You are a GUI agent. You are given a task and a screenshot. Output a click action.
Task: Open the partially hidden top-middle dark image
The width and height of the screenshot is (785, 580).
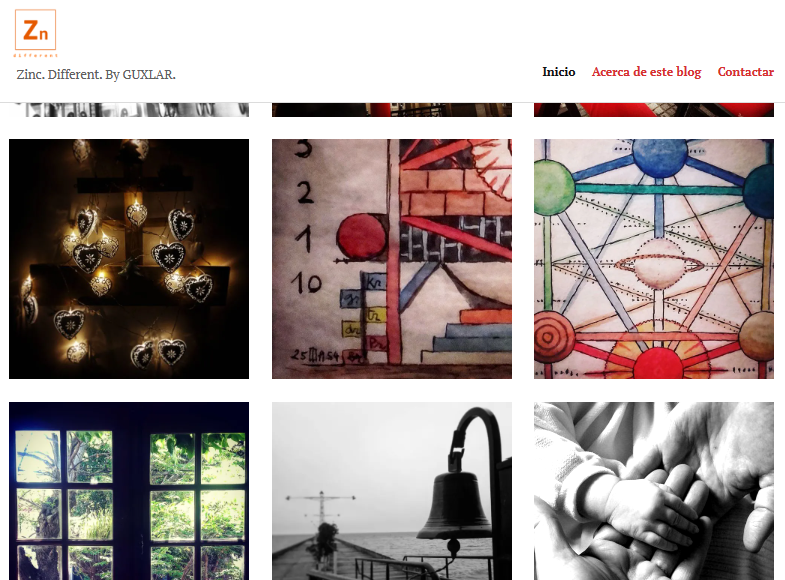tap(391, 110)
